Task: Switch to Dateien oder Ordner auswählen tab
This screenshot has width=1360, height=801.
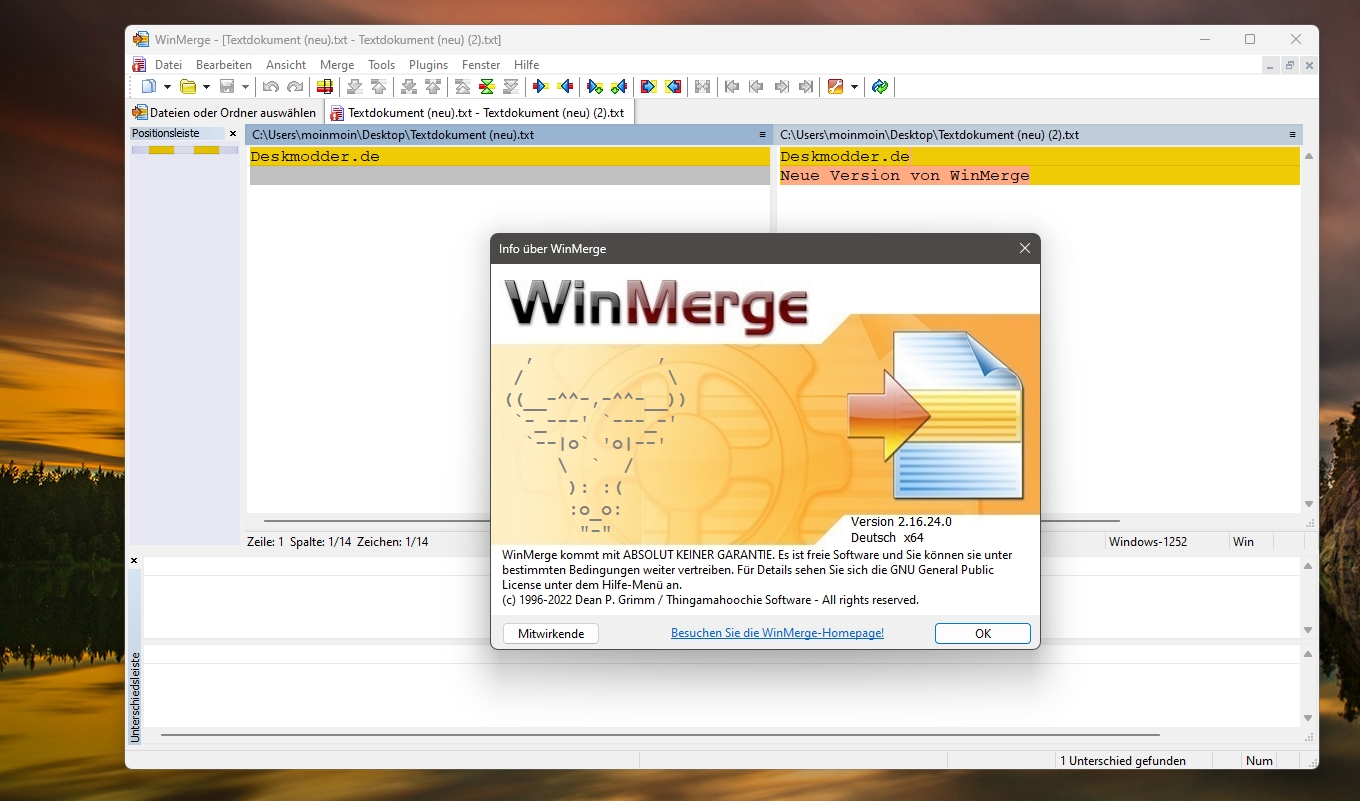Action: coord(225,113)
